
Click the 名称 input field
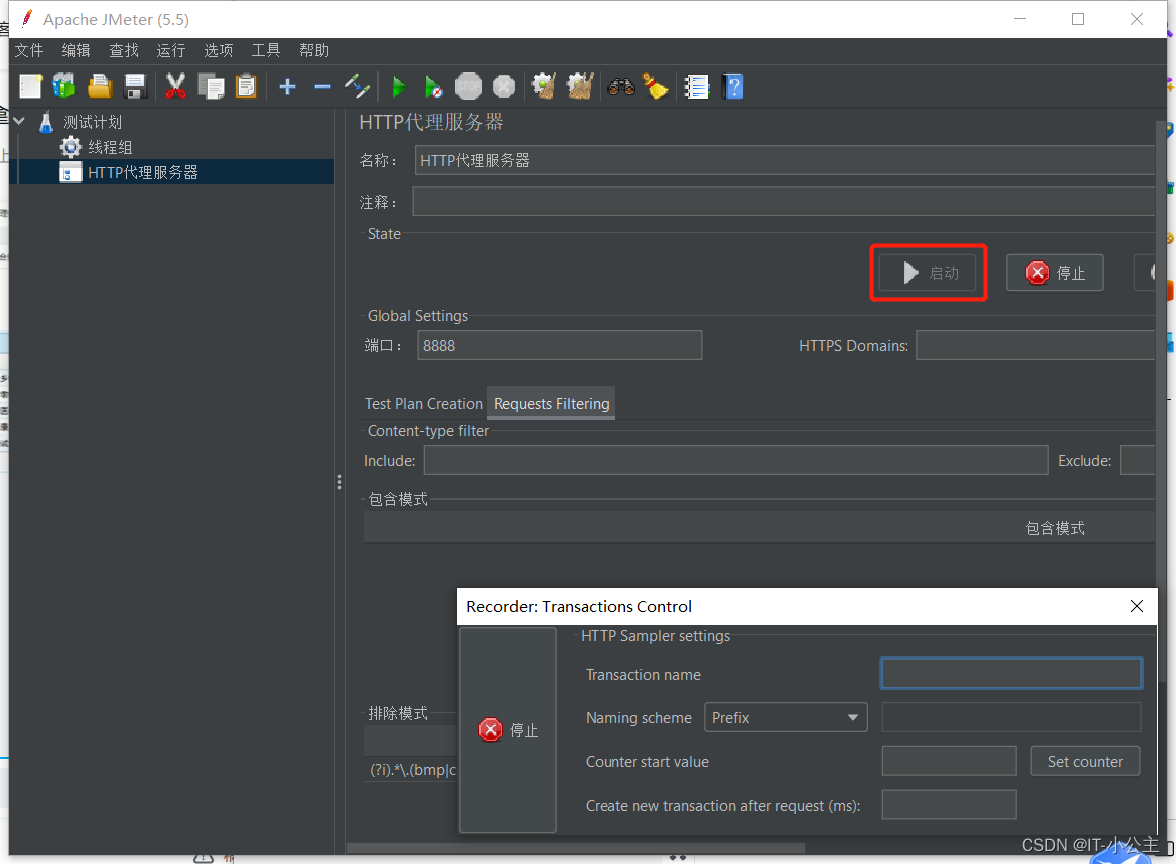[x=784, y=160]
